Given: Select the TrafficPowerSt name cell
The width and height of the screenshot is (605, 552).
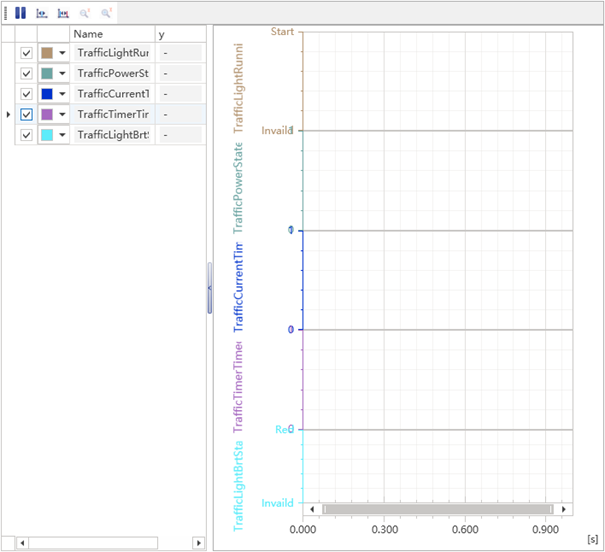Looking at the screenshot, I should pyautogui.click(x=112, y=73).
